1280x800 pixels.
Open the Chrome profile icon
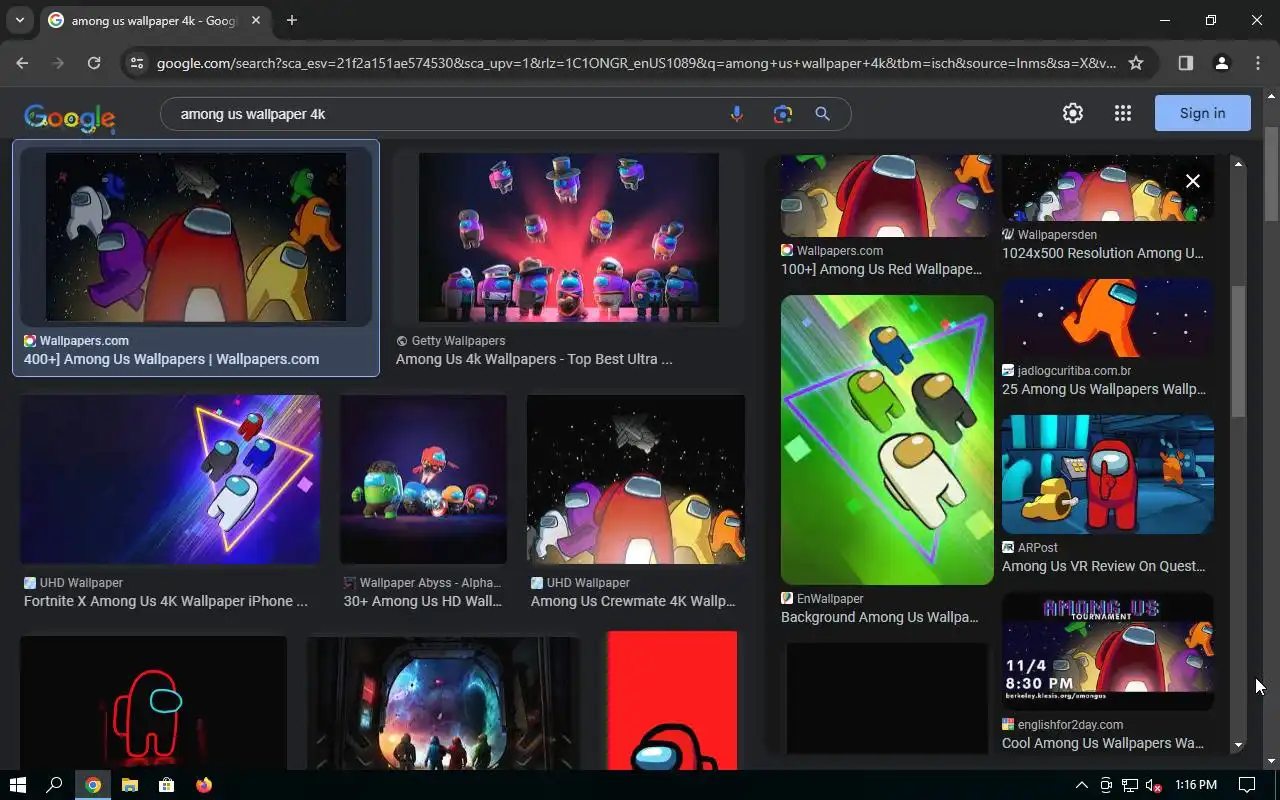1221,63
